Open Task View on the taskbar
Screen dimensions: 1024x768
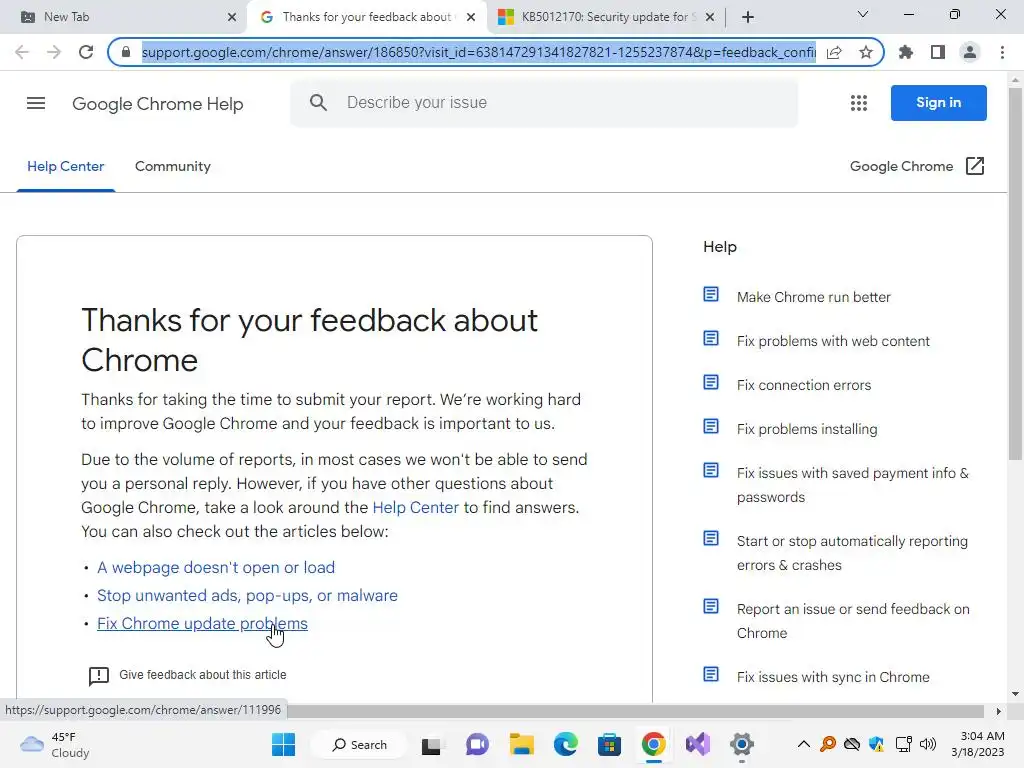point(431,745)
